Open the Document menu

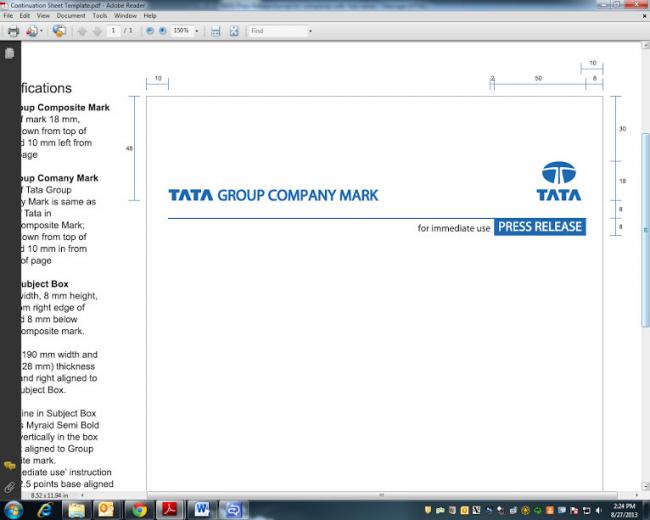point(71,16)
